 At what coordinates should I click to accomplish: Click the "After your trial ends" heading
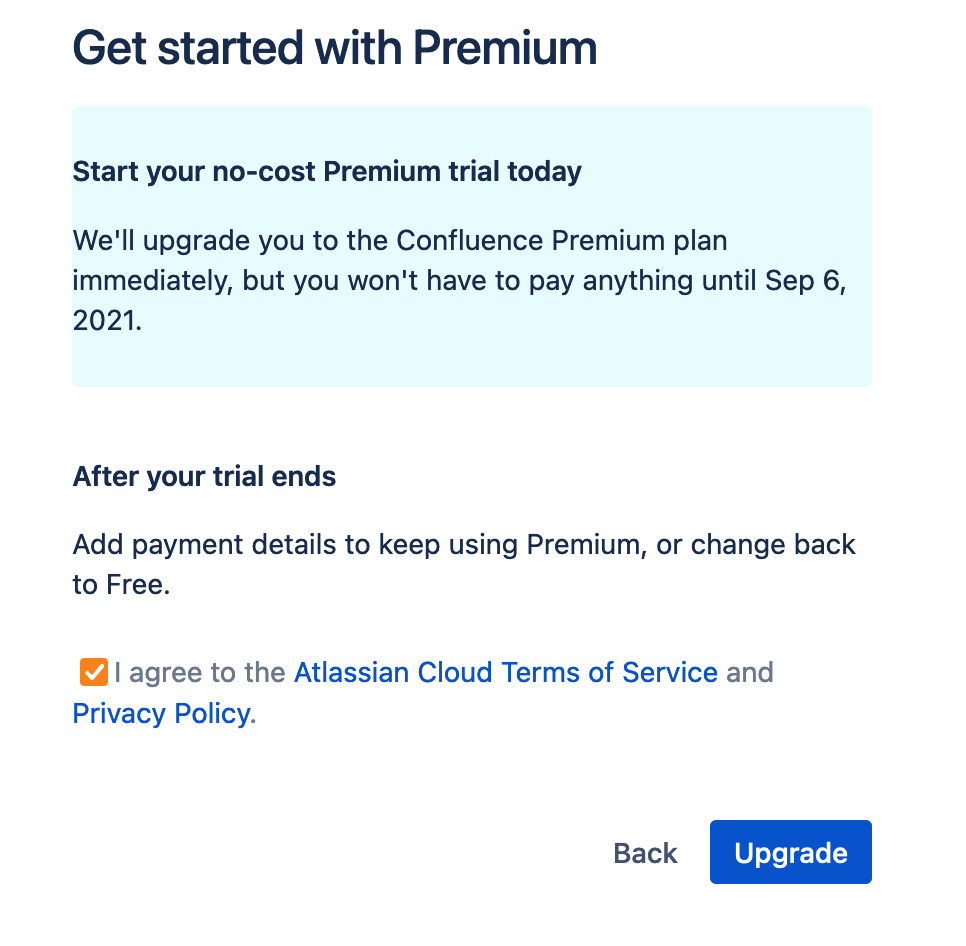(204, 476)
